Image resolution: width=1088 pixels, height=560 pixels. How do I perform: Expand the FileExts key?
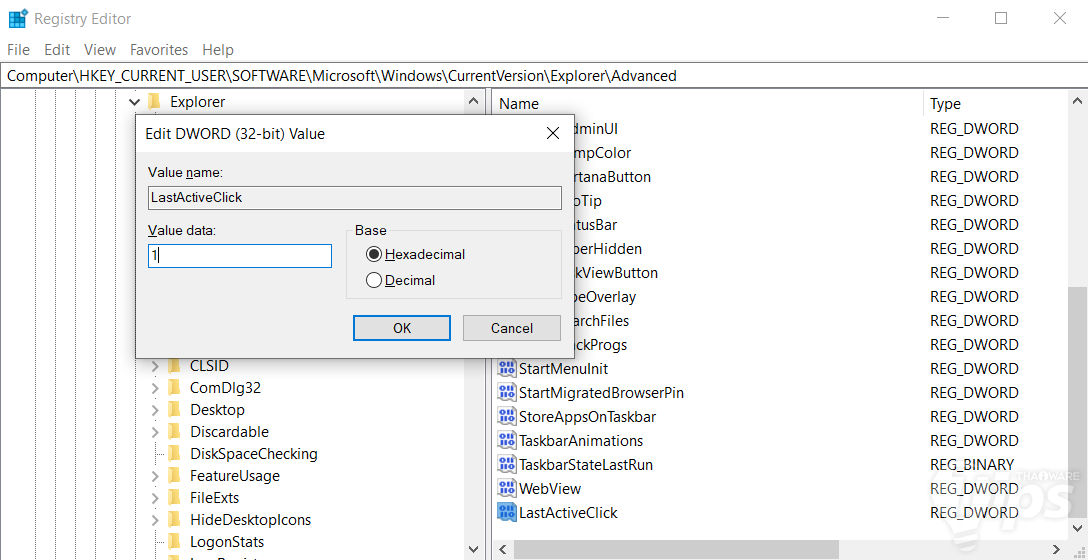(155, 498)
